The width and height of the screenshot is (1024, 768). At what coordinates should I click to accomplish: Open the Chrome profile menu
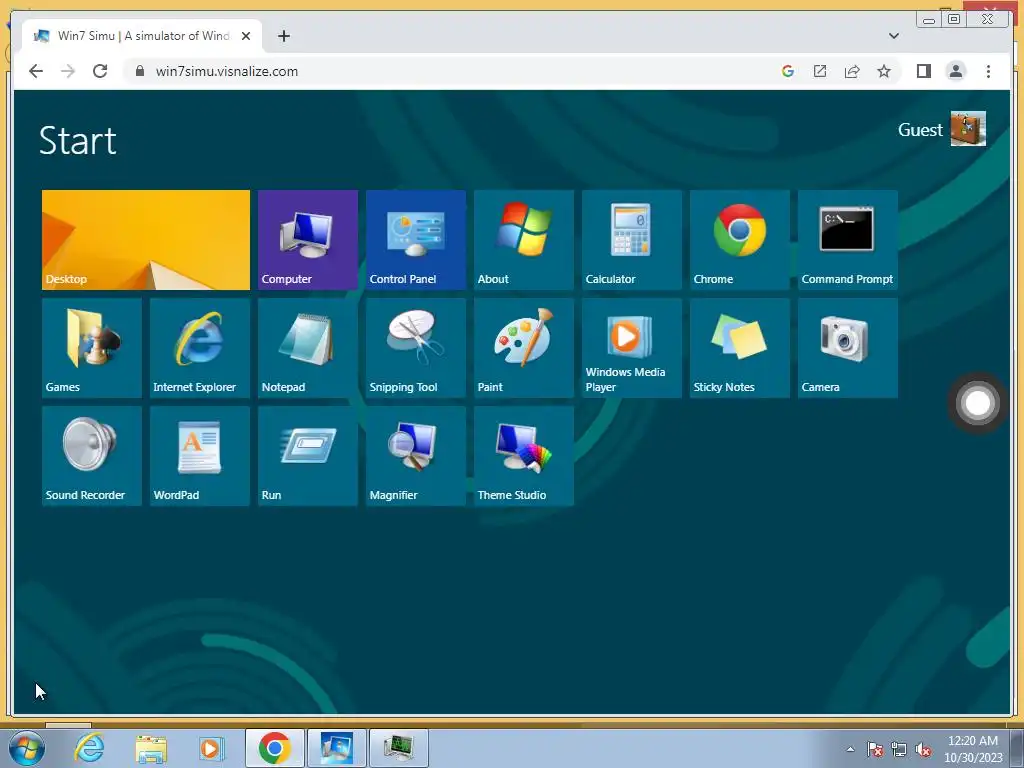pos(956,71)
